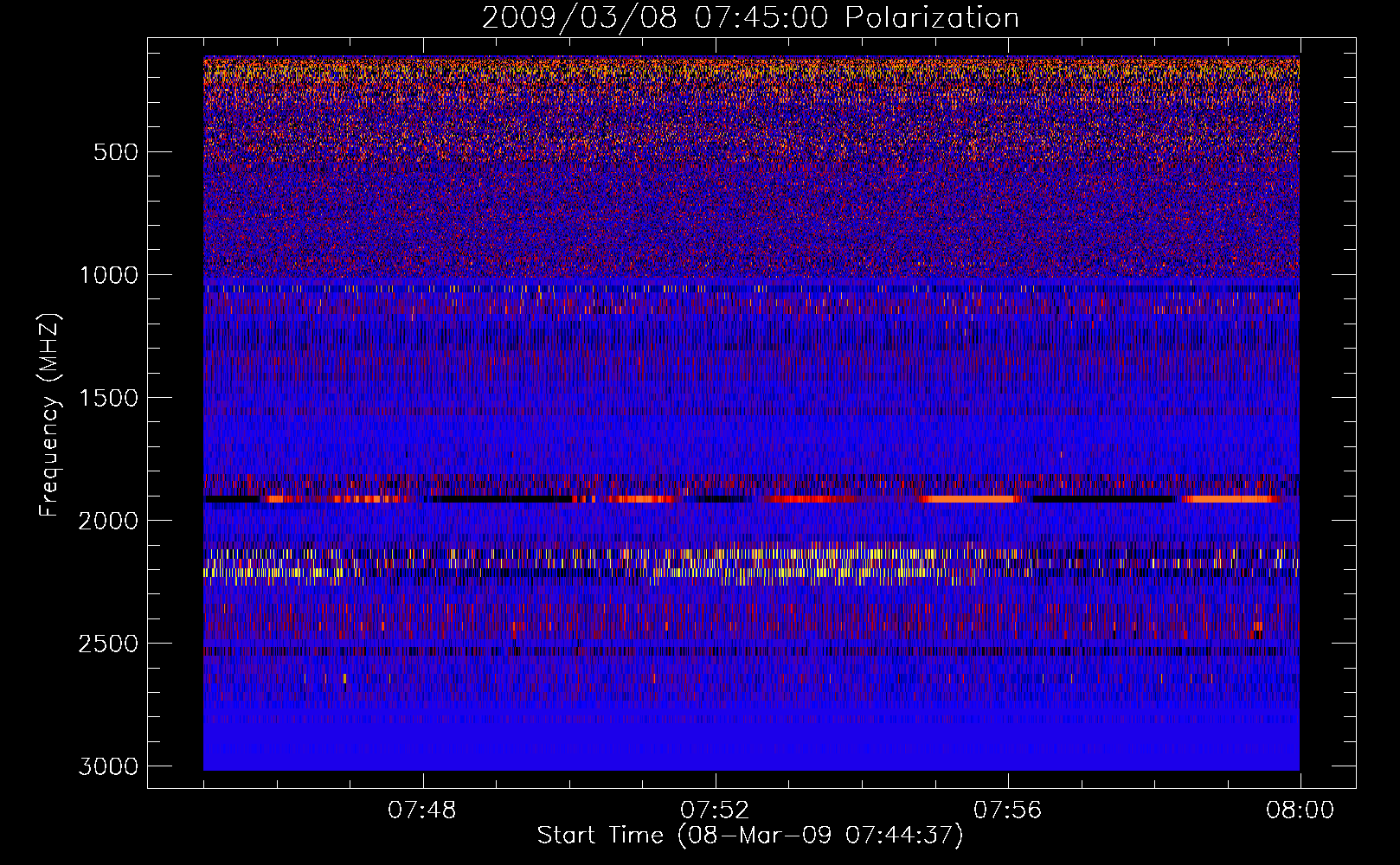Click the 1500 frequency tick label

108,398
